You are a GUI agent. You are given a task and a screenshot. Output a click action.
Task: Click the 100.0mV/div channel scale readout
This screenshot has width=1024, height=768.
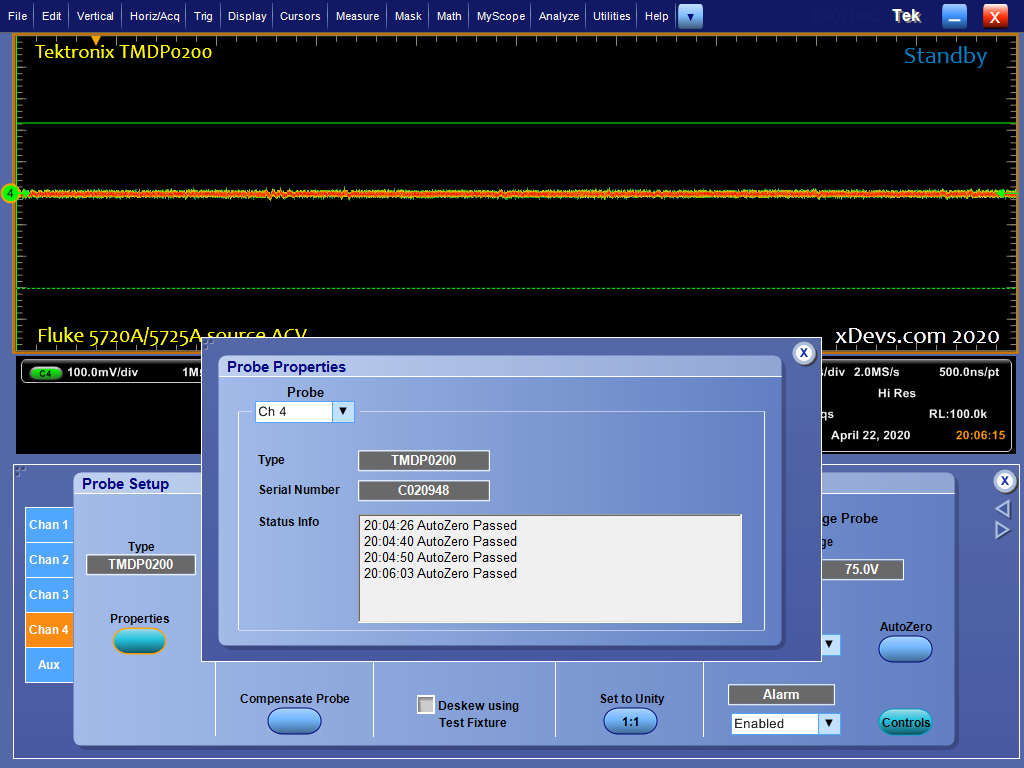pyautogui.click(x=103, y=372)
